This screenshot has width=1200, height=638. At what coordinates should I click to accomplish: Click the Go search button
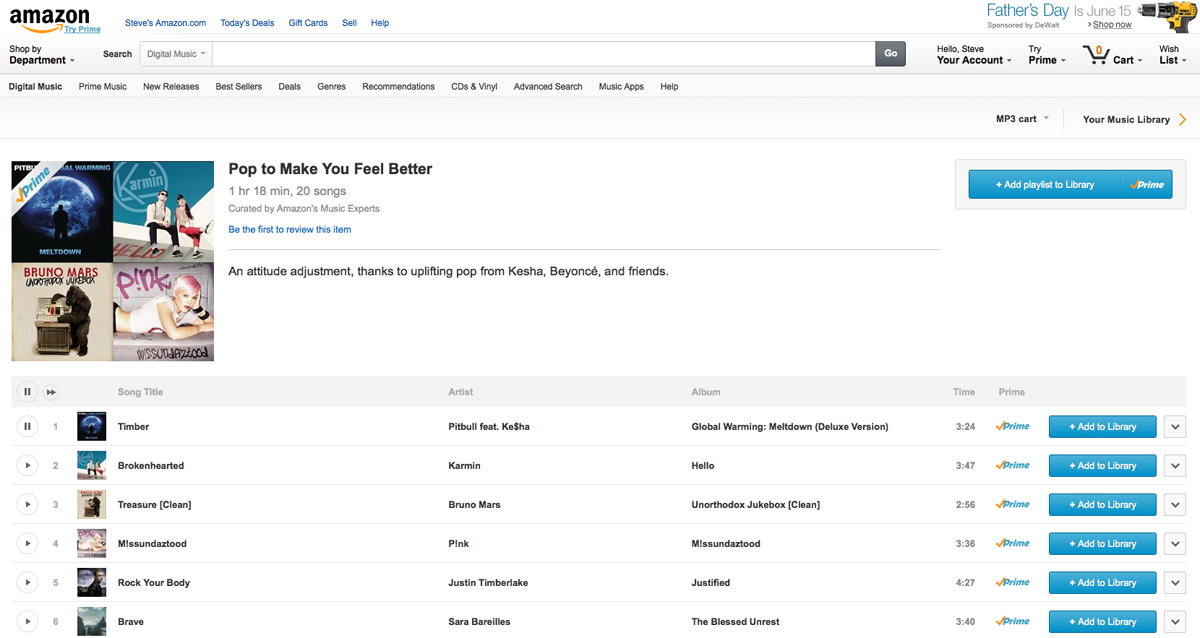tap(890, 54)
